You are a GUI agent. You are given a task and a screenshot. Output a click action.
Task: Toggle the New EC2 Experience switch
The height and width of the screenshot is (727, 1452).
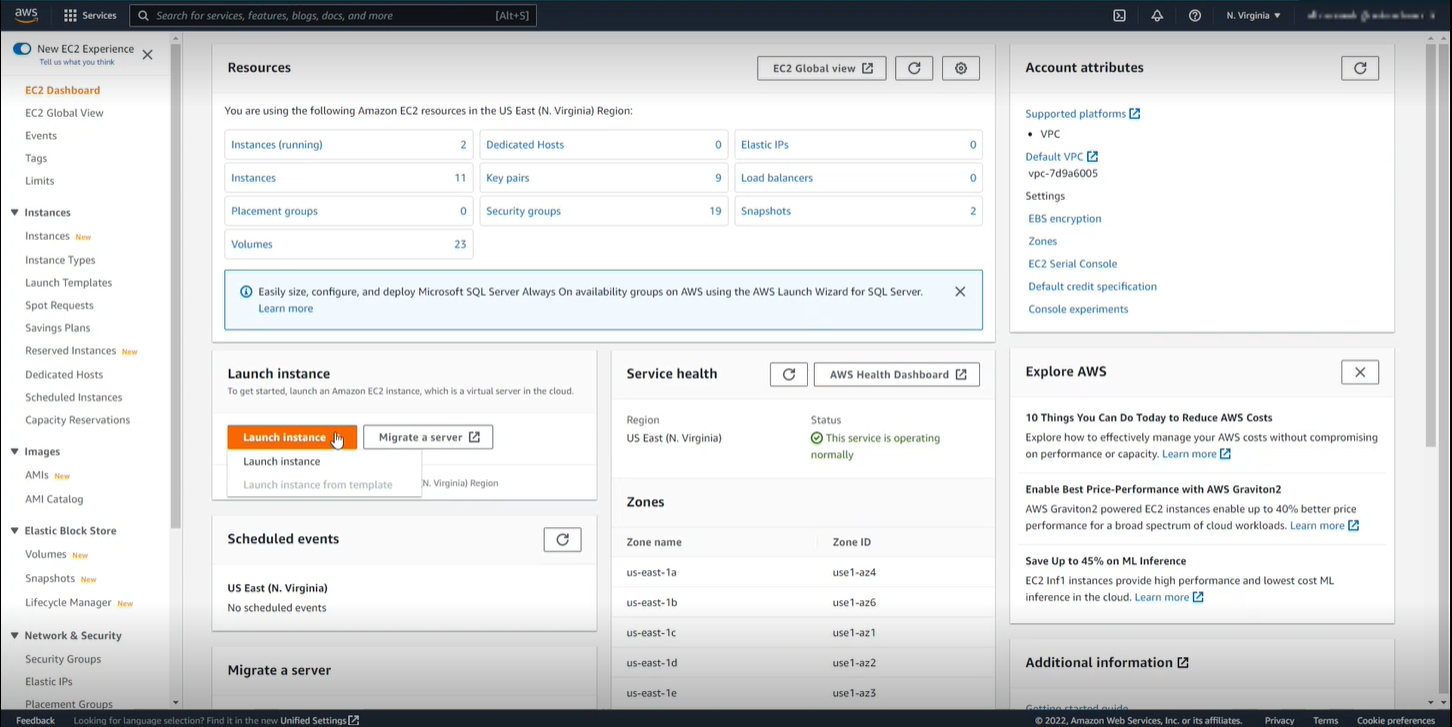22,49
